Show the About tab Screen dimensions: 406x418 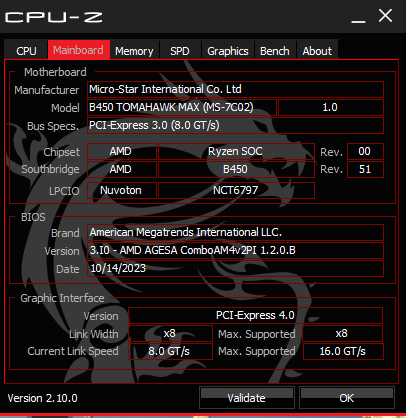[x=317, y=51]
